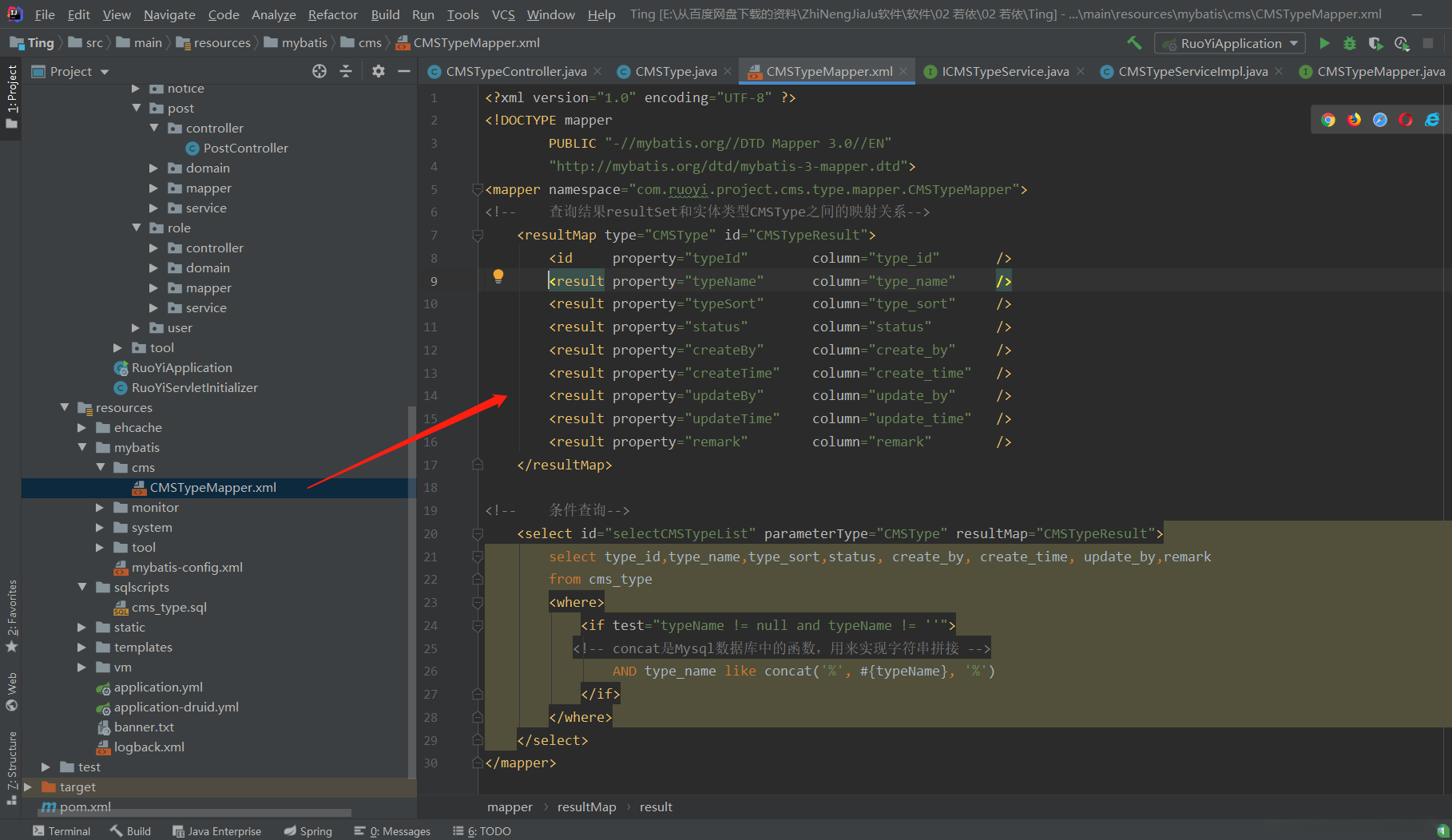Click the green Run application button

point(1324,43)
